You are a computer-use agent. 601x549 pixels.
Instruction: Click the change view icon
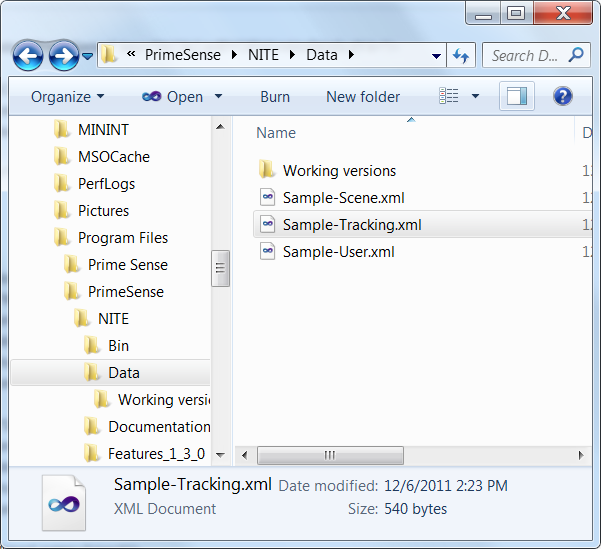tap(449, 97)
